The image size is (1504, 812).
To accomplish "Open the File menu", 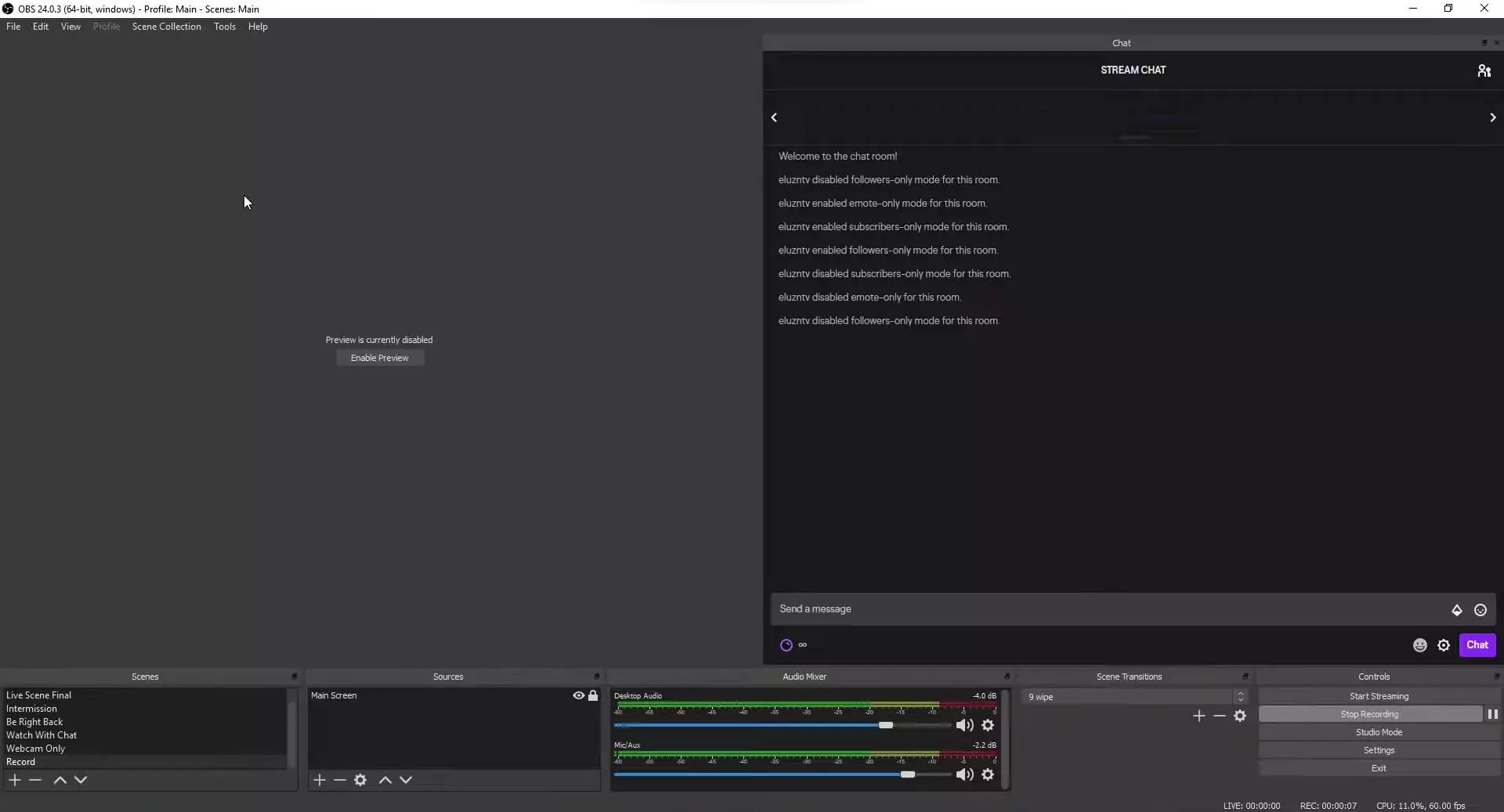I will point(13,27).
